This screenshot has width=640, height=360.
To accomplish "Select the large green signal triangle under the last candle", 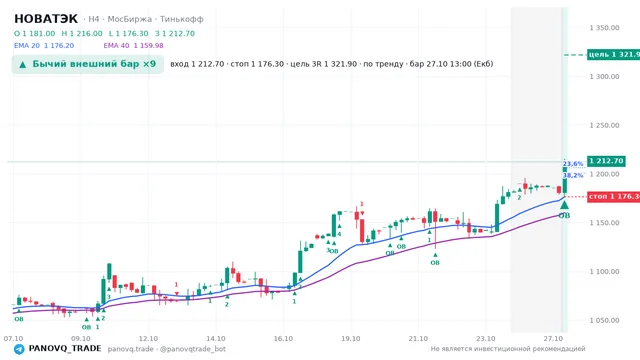I will [564, 204].
